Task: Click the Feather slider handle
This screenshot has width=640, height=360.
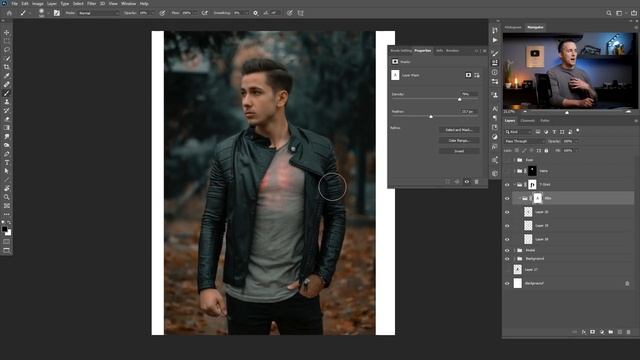Action: point(431,117)
